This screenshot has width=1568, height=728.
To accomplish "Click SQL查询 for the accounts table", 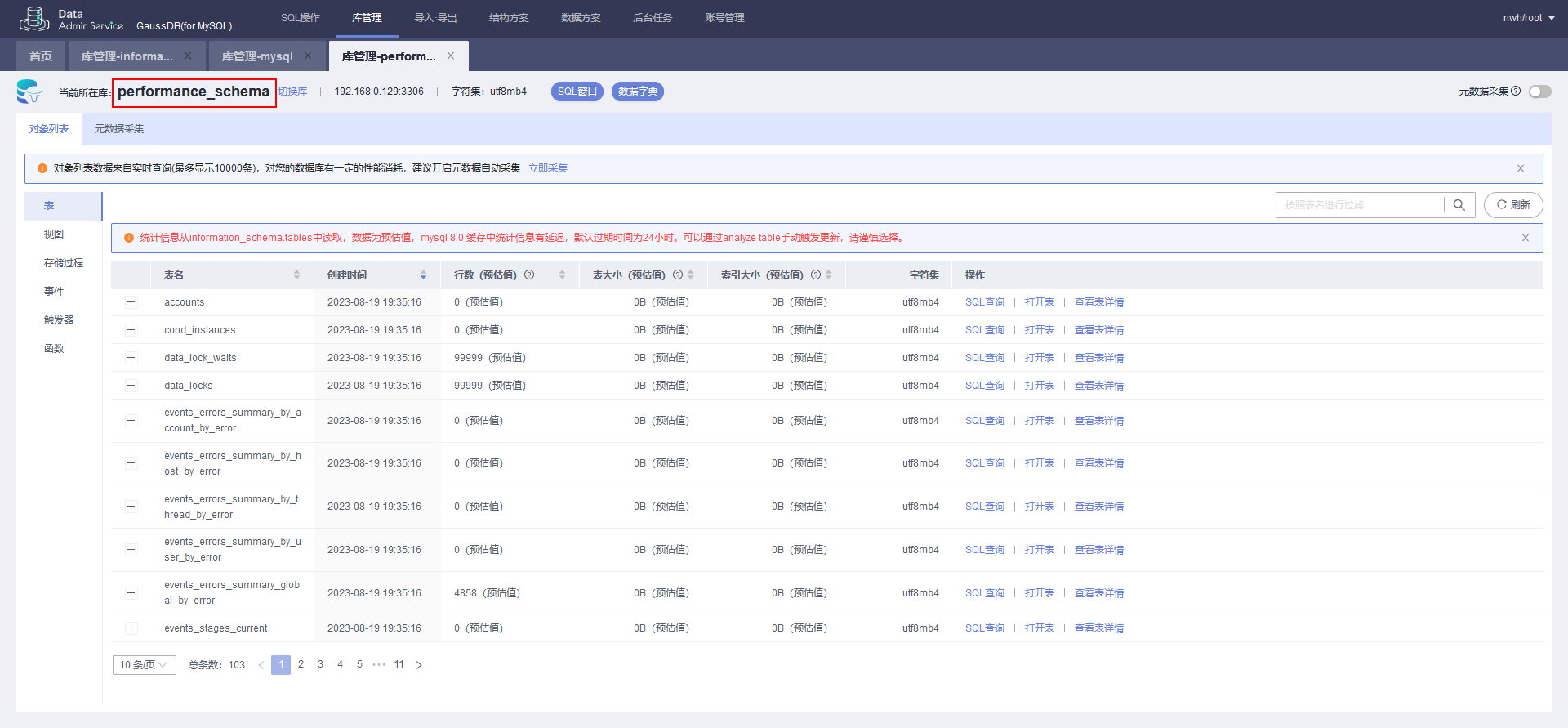I will click(x=985, y=302).
